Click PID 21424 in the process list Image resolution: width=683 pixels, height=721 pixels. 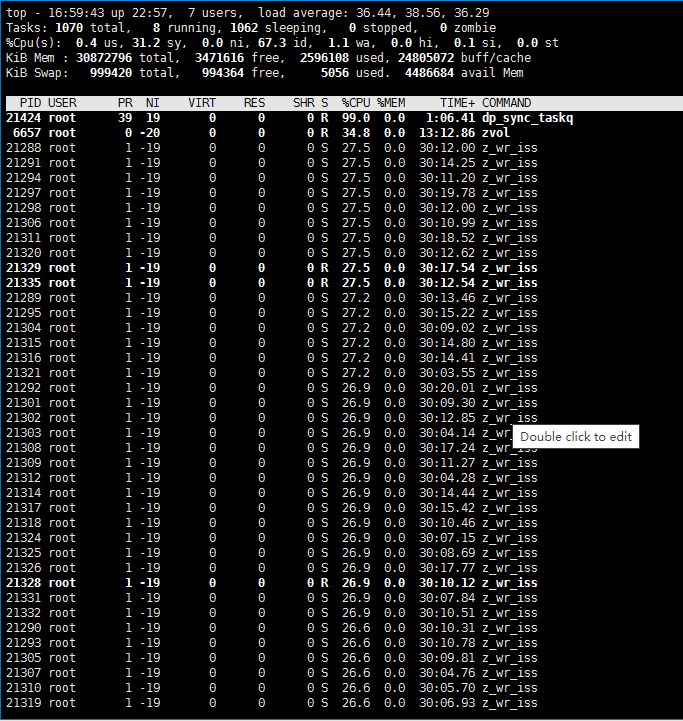tap(23, 118)
